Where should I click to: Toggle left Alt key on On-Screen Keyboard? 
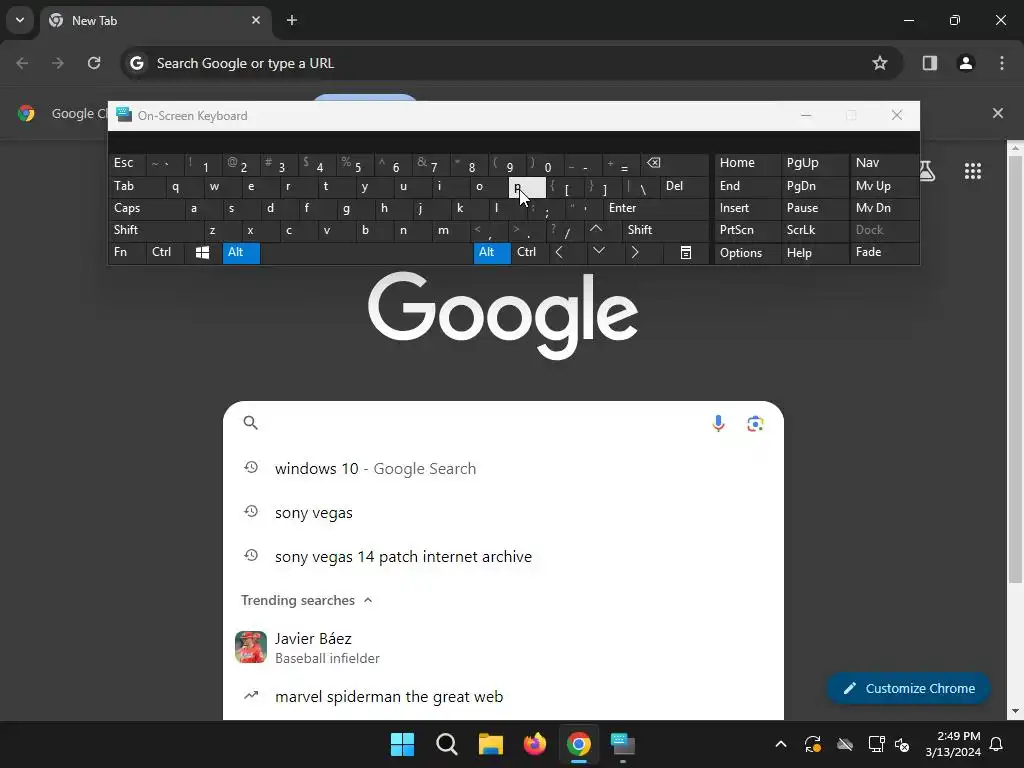point(241,252)
